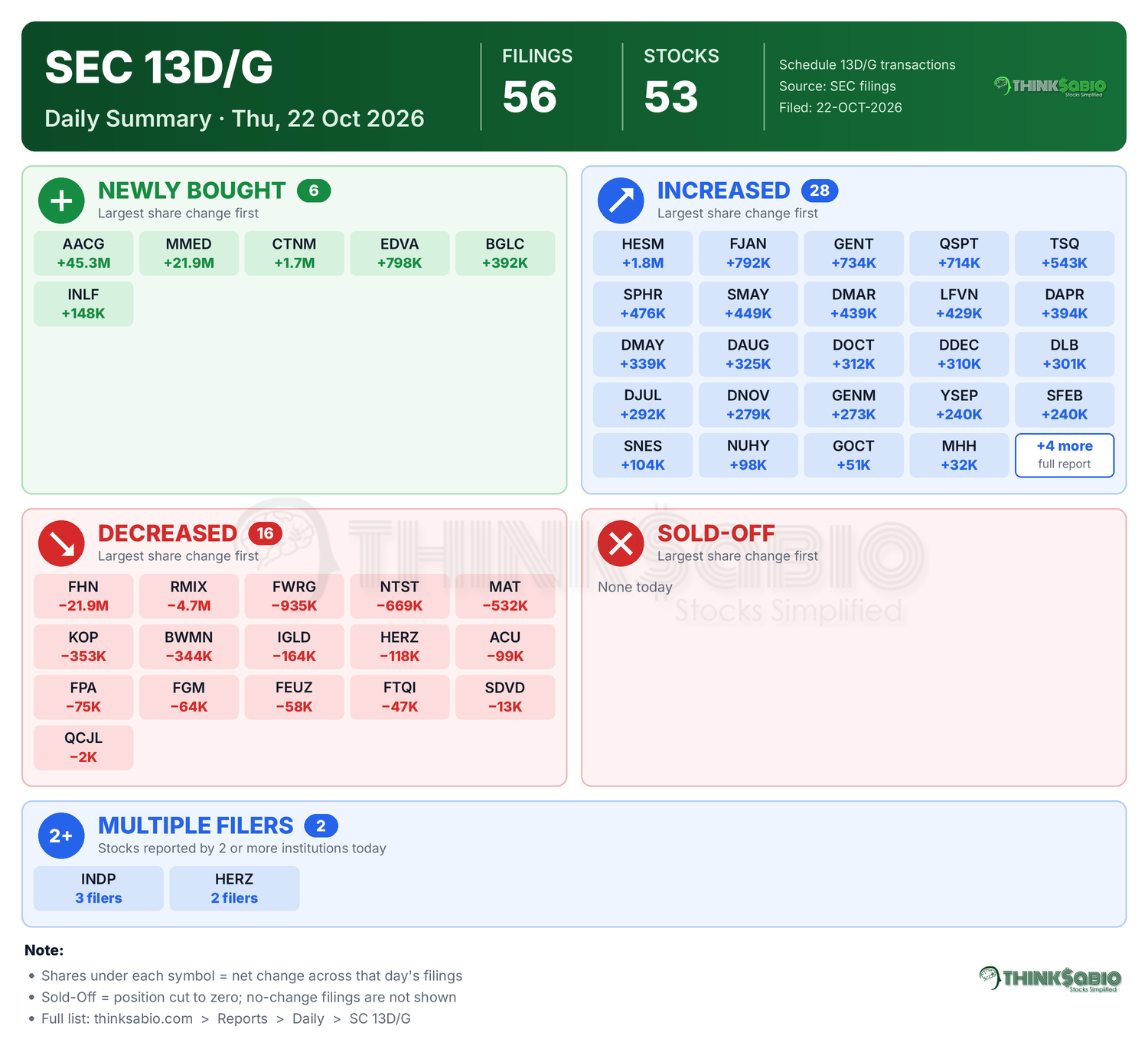Select the AACG +45.3M tile
This screenshot has height=1062, width=1148.
pos(83,253)
